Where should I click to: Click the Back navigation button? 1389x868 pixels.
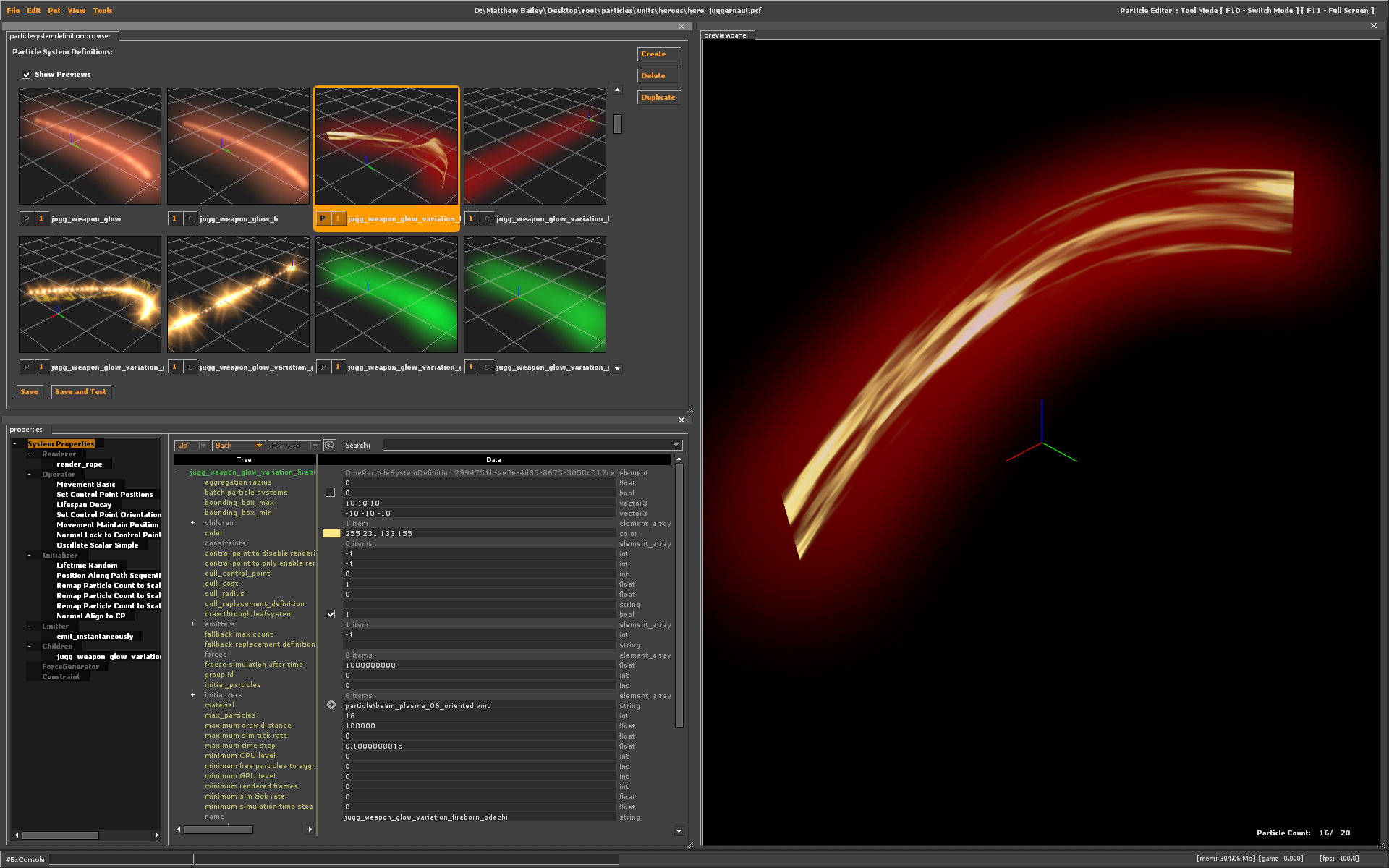click(x=233, y=446)
